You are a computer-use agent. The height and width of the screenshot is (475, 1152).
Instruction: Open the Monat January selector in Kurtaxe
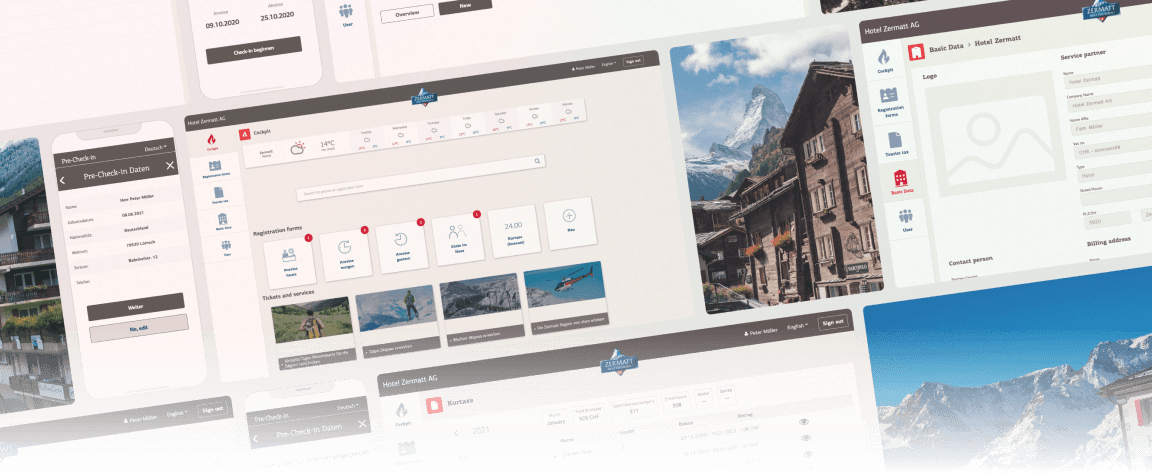[x=555, y=421]
